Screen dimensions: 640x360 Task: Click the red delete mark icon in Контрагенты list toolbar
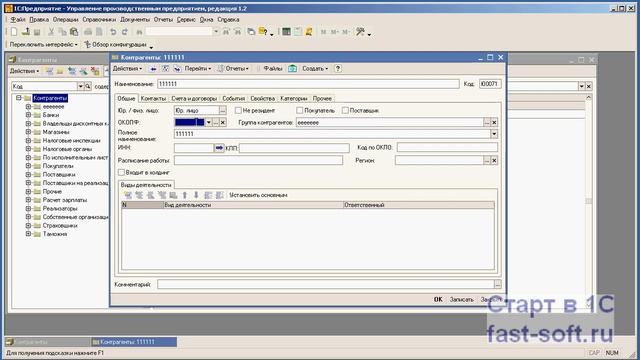95,71
